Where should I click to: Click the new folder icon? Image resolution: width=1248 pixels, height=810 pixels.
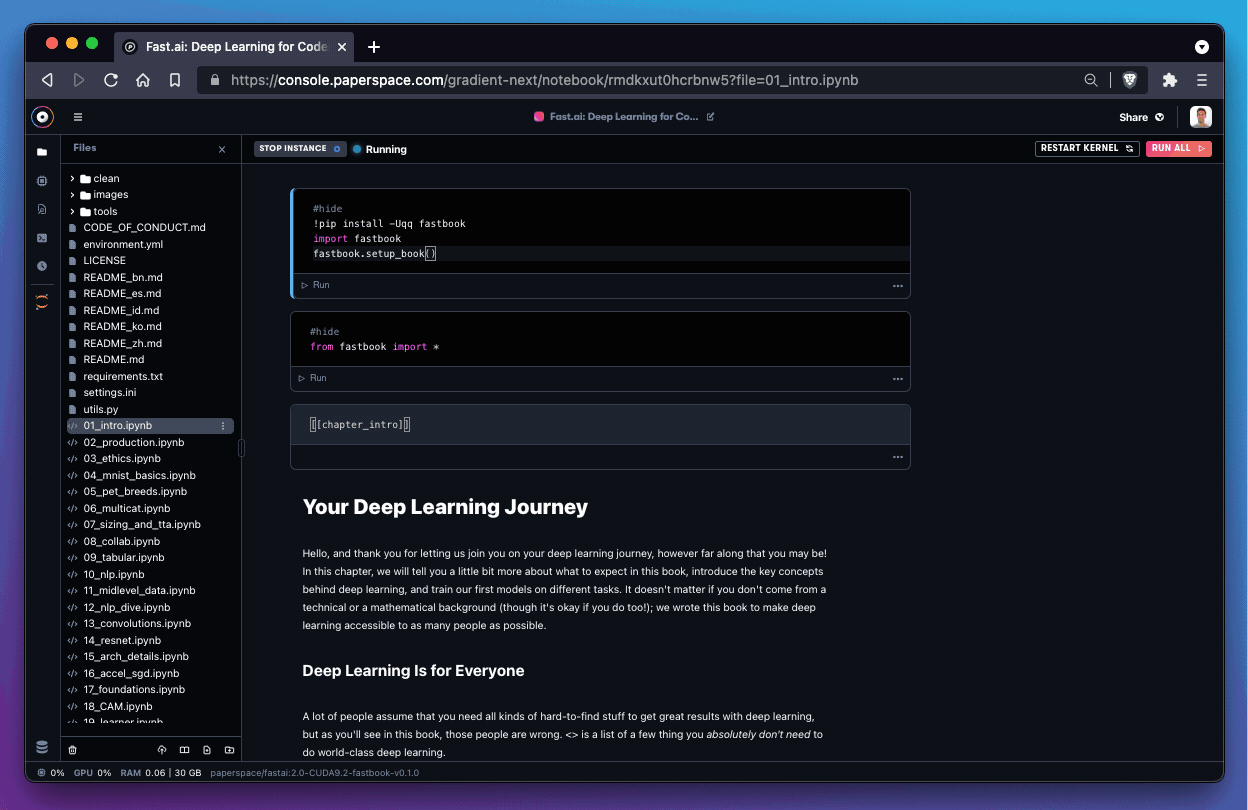229,750
